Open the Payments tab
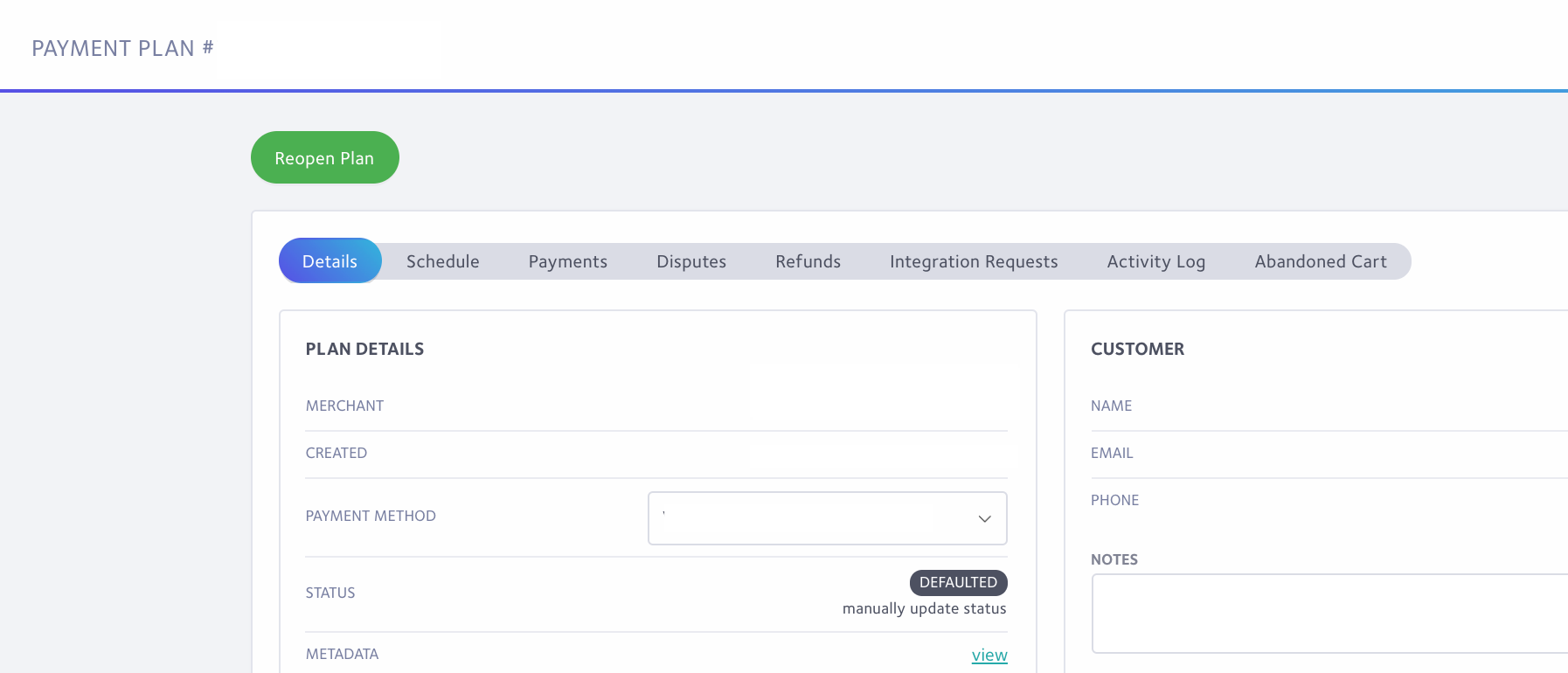Image resolution: width=1568 pixels, height=673 pixels. 568,261
